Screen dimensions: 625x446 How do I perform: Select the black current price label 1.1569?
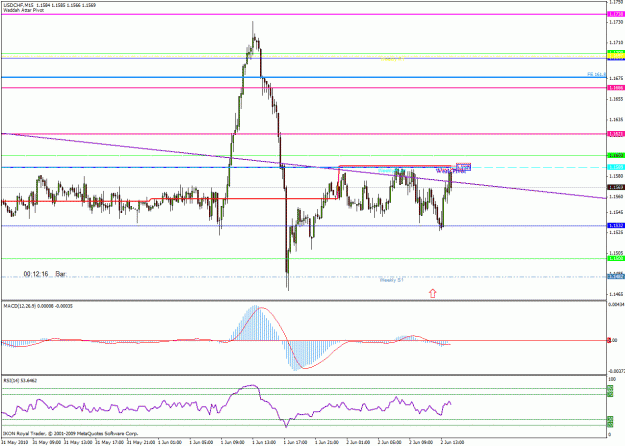coord(616,187)
